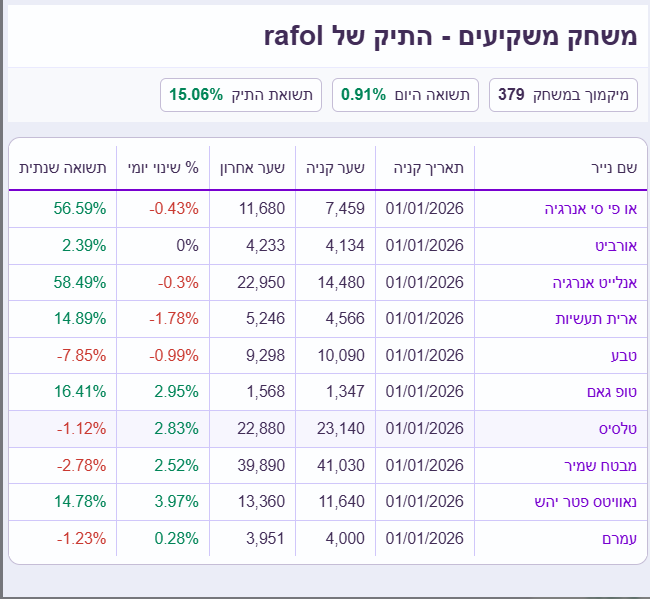Screen dimensions: 650x599
Task: Click the מיקומך במשחק 379 rank badge
Action: [563, 95]
